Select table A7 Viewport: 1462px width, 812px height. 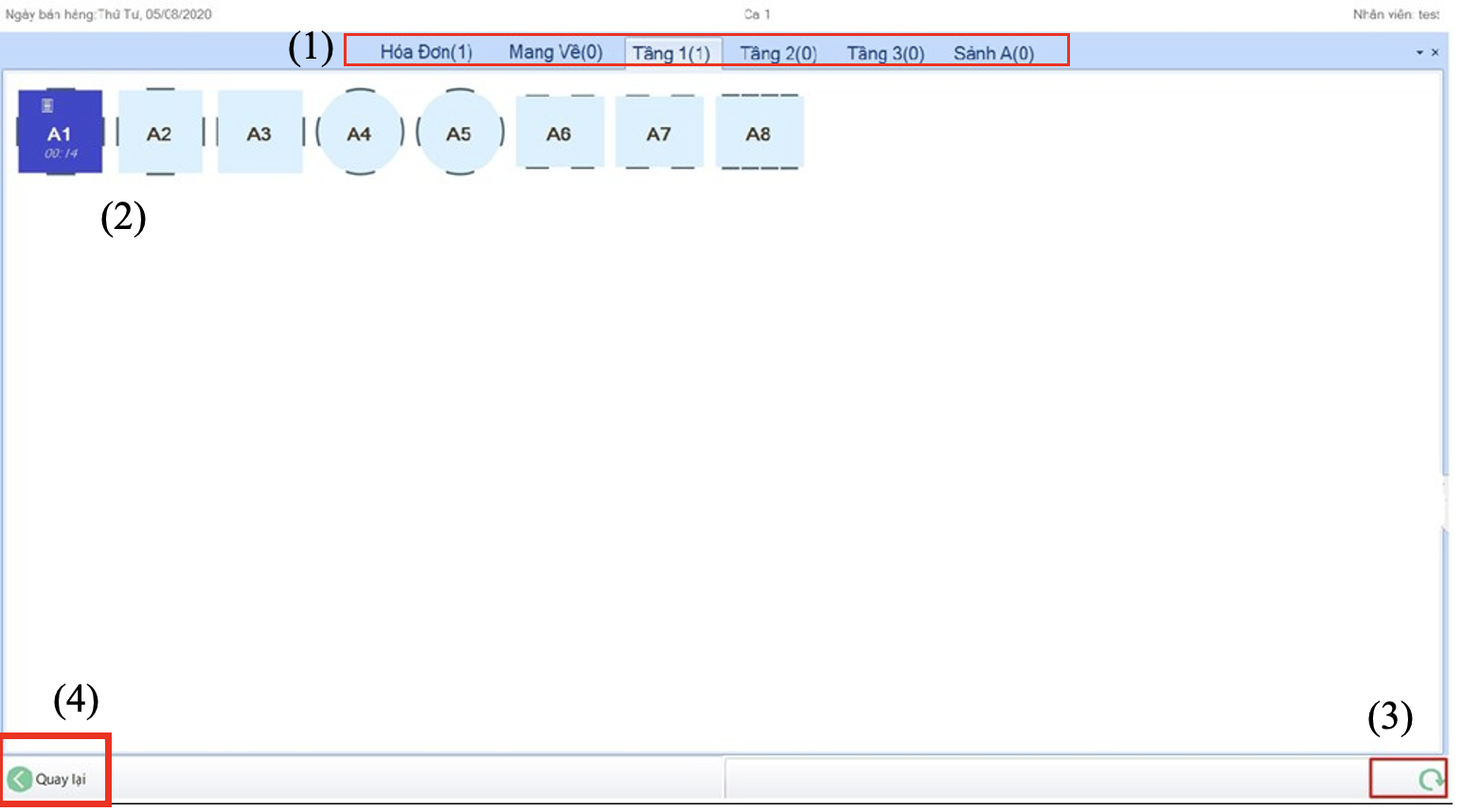[x=659, y=132]
